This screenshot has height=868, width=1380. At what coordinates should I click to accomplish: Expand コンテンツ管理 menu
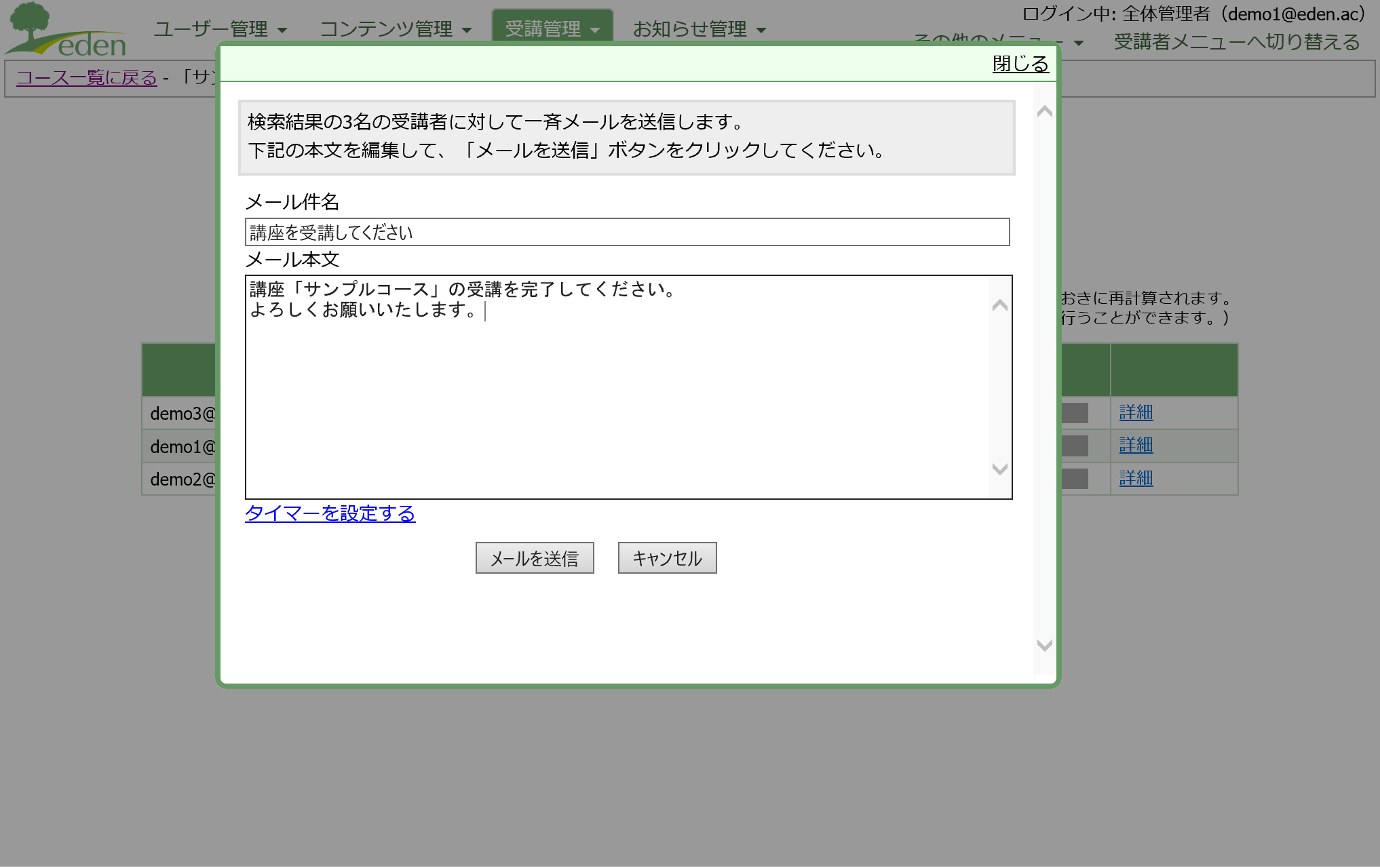[x=396, y=29]
